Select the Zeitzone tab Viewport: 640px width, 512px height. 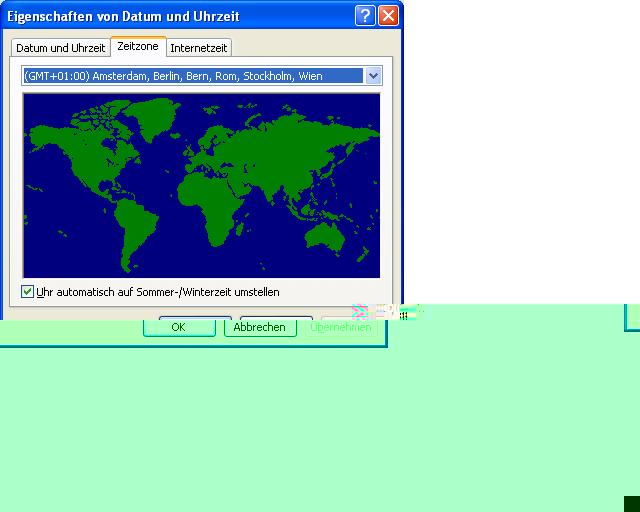pyautogui.click(x=138, y=46)
